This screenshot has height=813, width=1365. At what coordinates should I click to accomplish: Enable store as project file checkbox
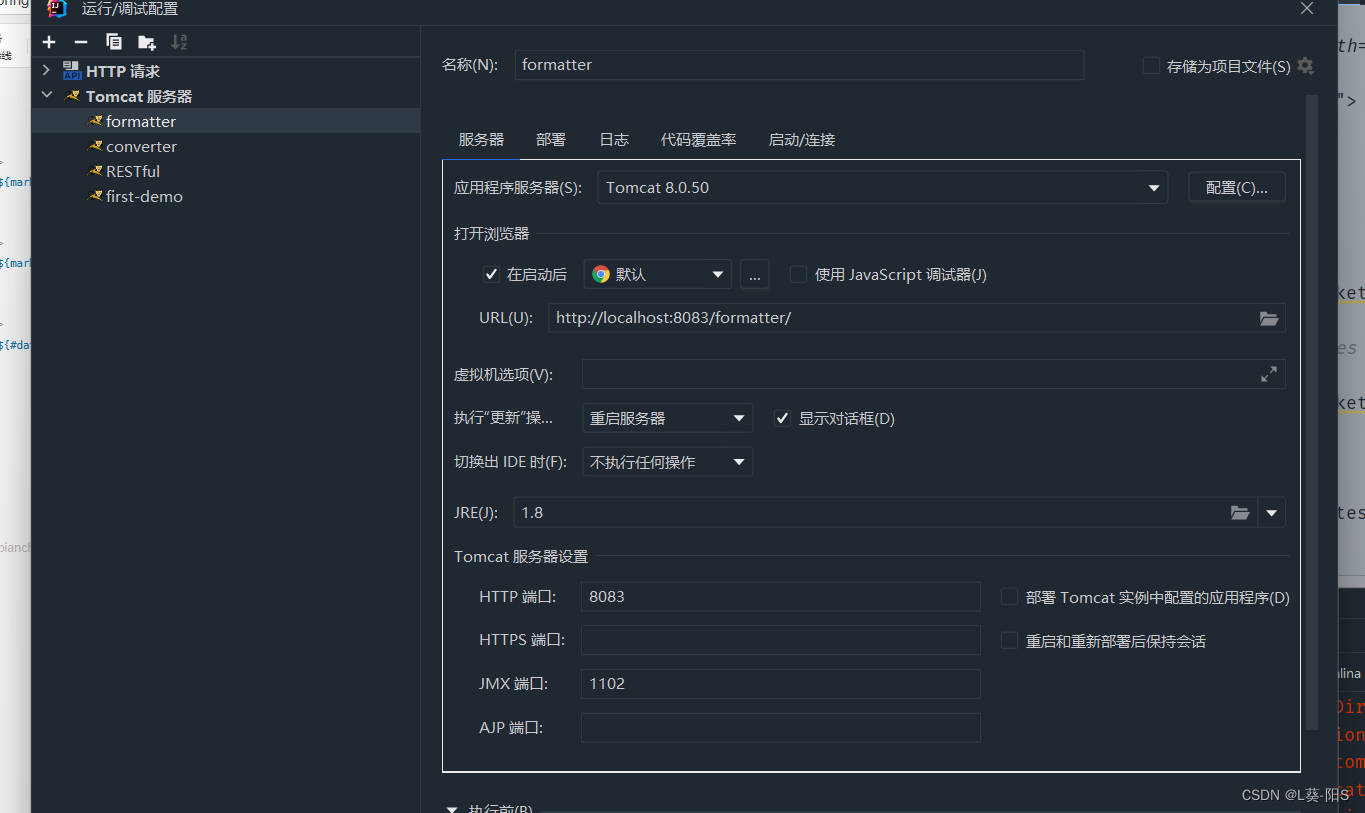click(1151, 66)
